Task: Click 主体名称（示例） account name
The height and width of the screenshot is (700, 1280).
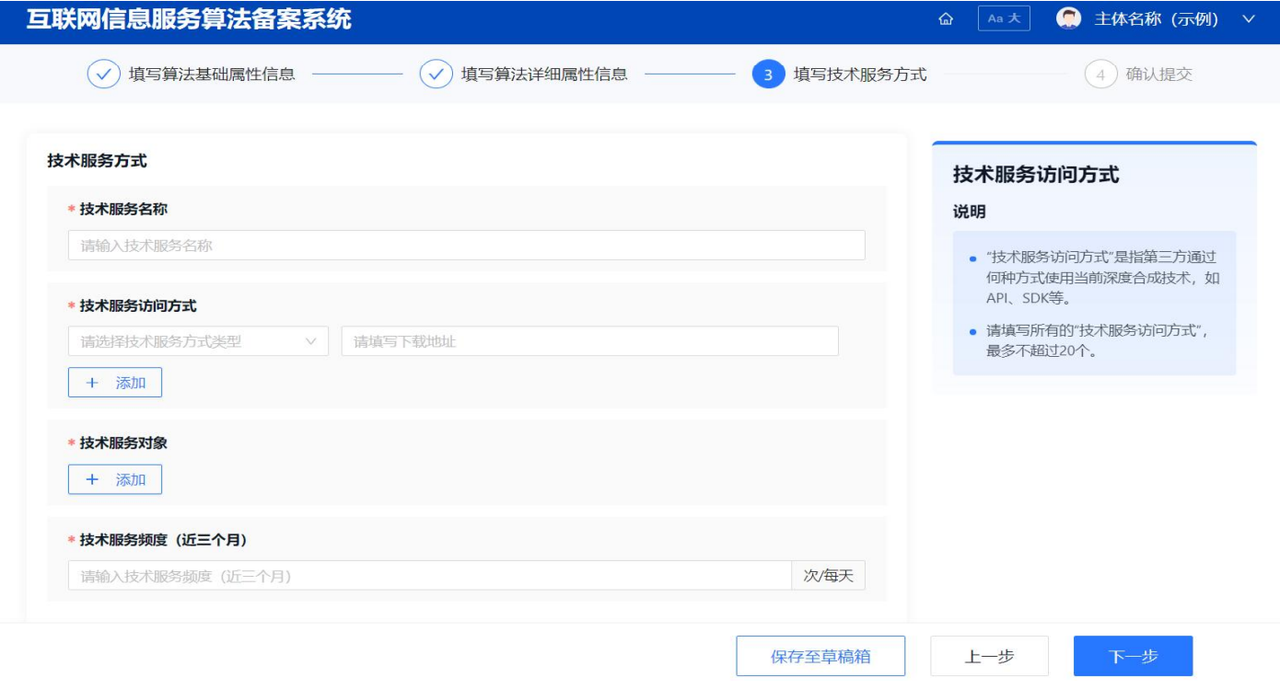Action: click(x=1157, y=19)
